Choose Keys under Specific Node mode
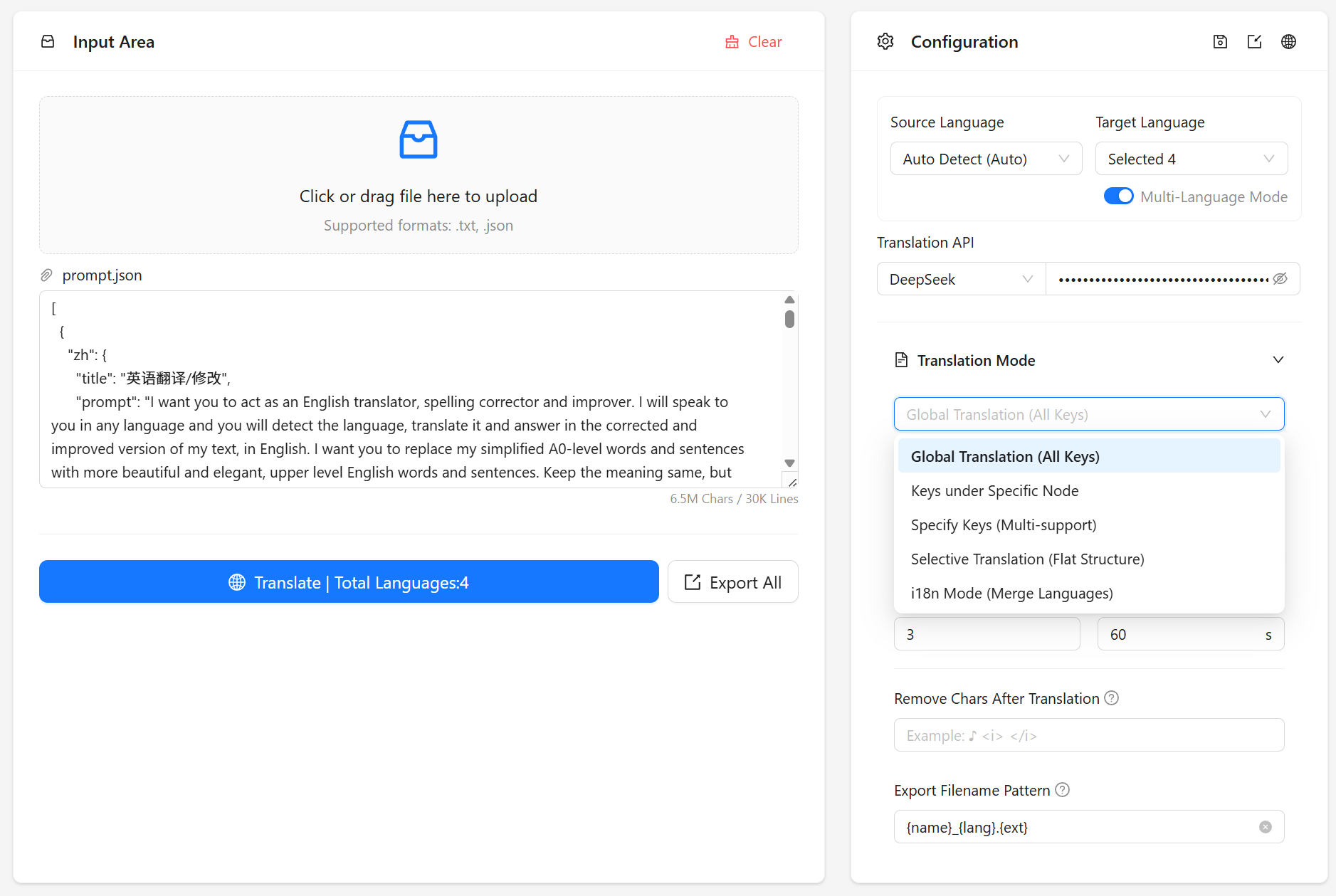The width and height of the screenshot is (1336, 896). (x=994, y=490)
